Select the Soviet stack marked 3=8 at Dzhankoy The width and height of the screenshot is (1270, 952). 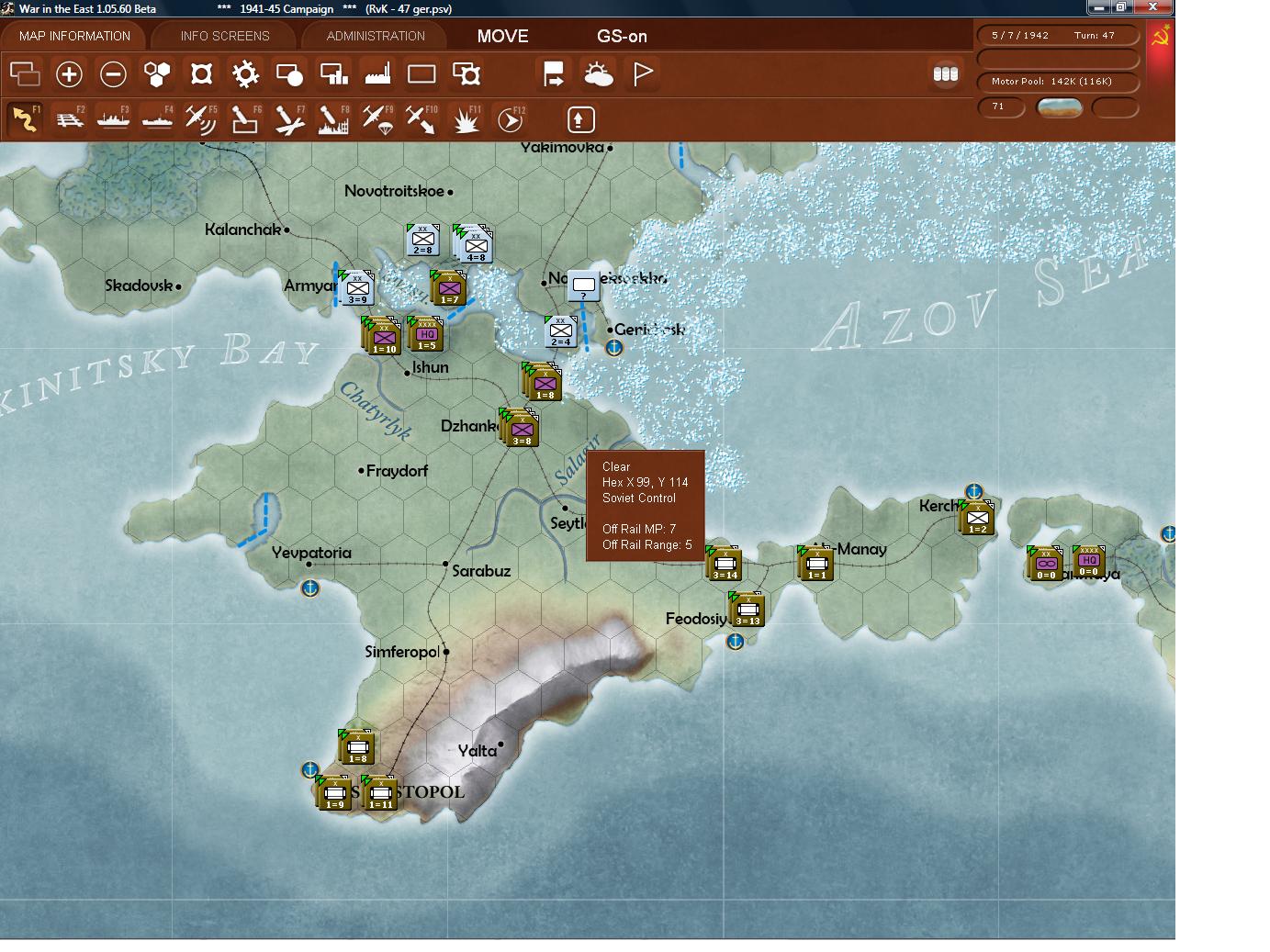coord(522,429)
